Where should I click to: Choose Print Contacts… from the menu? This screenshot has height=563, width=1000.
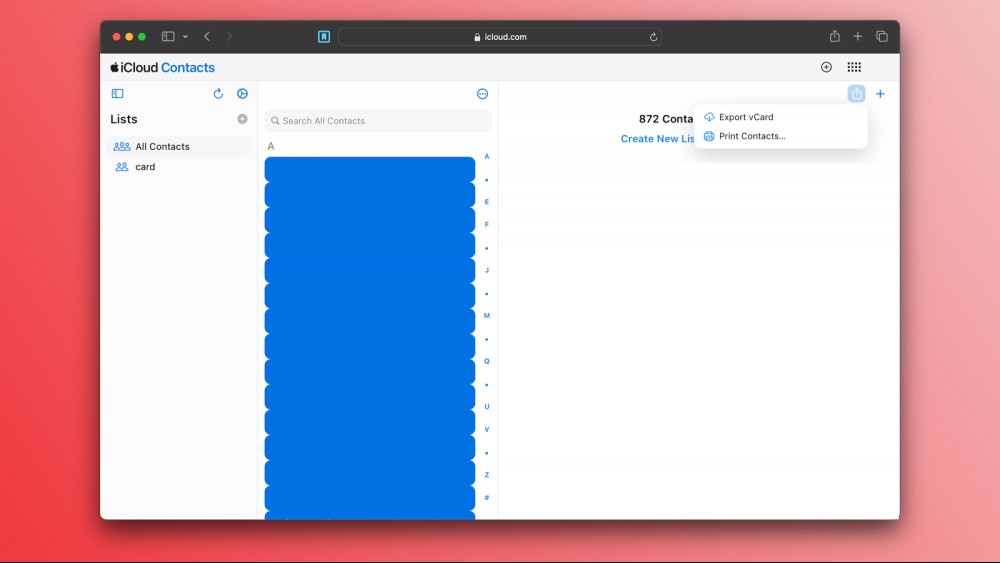780,136
